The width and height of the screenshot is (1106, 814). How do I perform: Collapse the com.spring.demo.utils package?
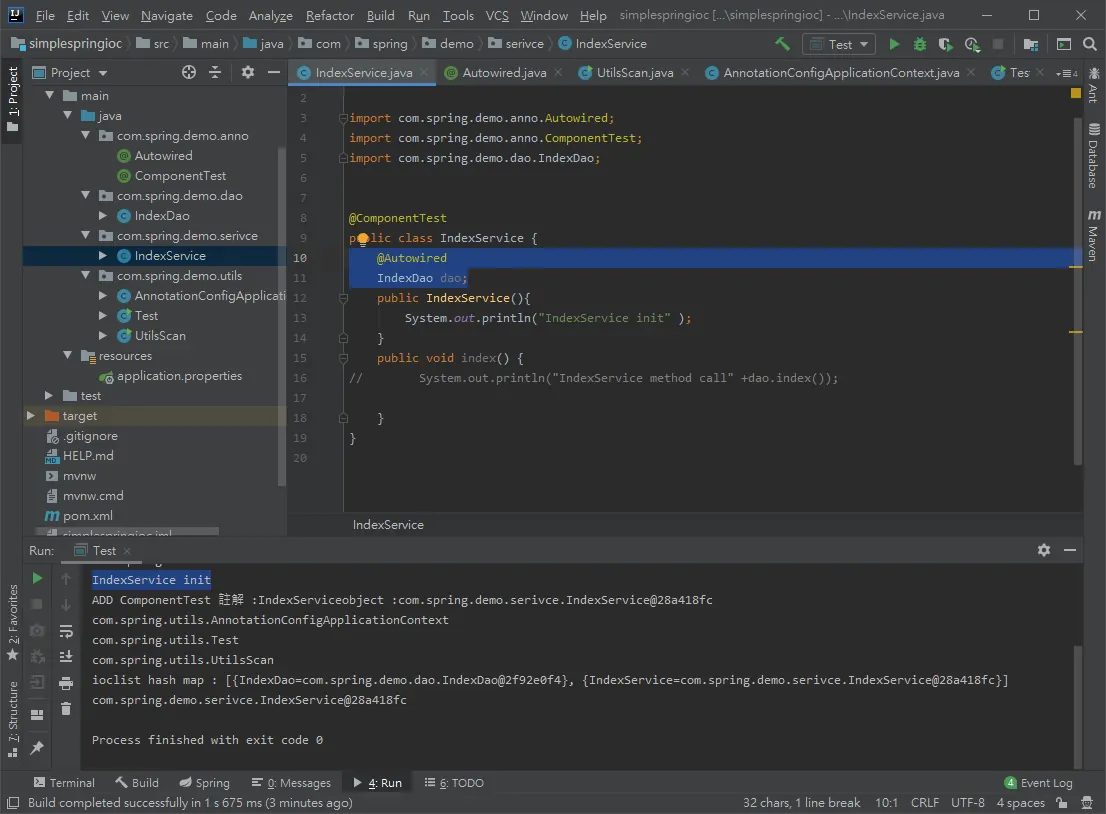85,275
